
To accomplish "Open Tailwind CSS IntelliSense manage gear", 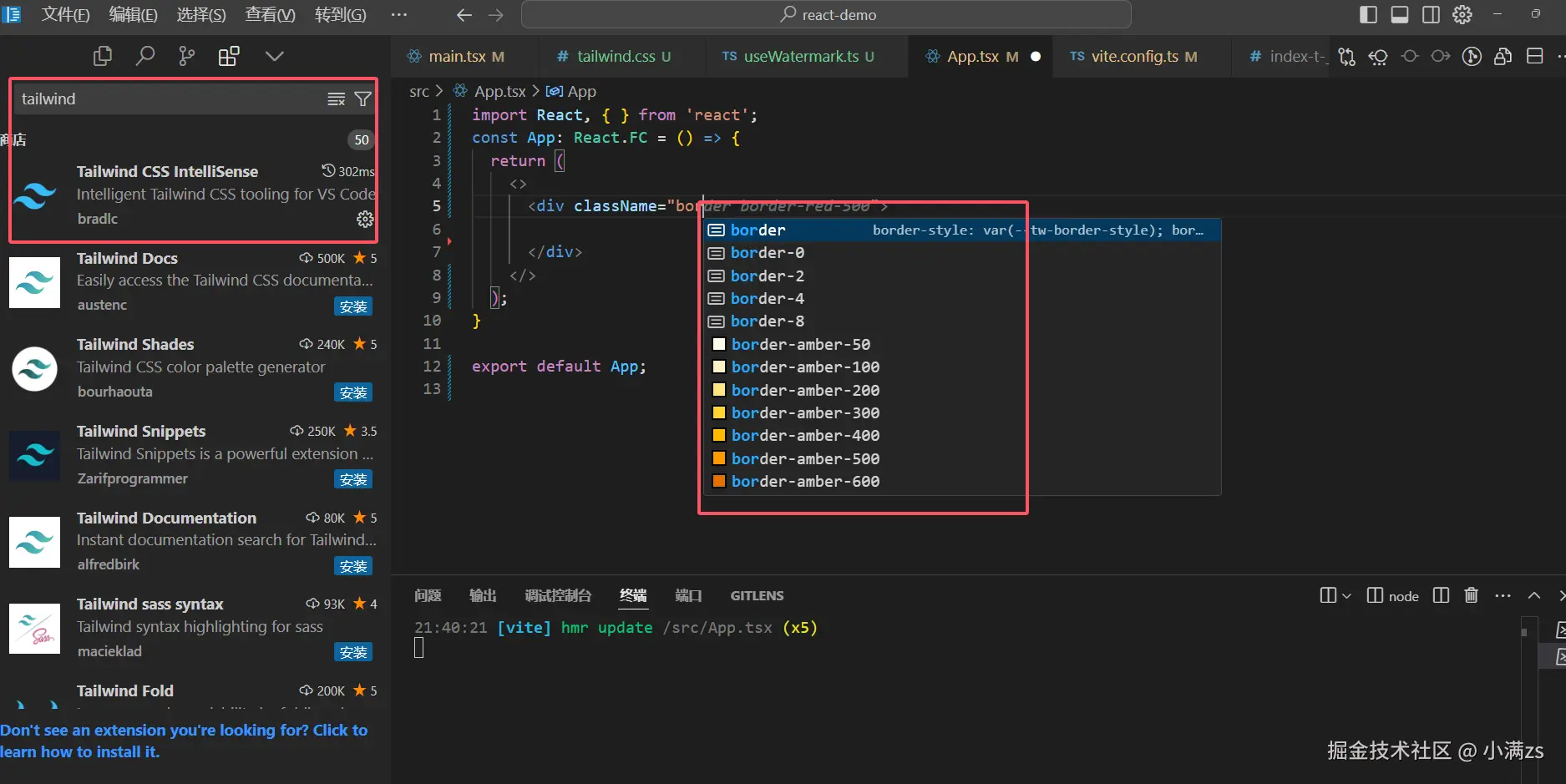I will coord(365,219).
